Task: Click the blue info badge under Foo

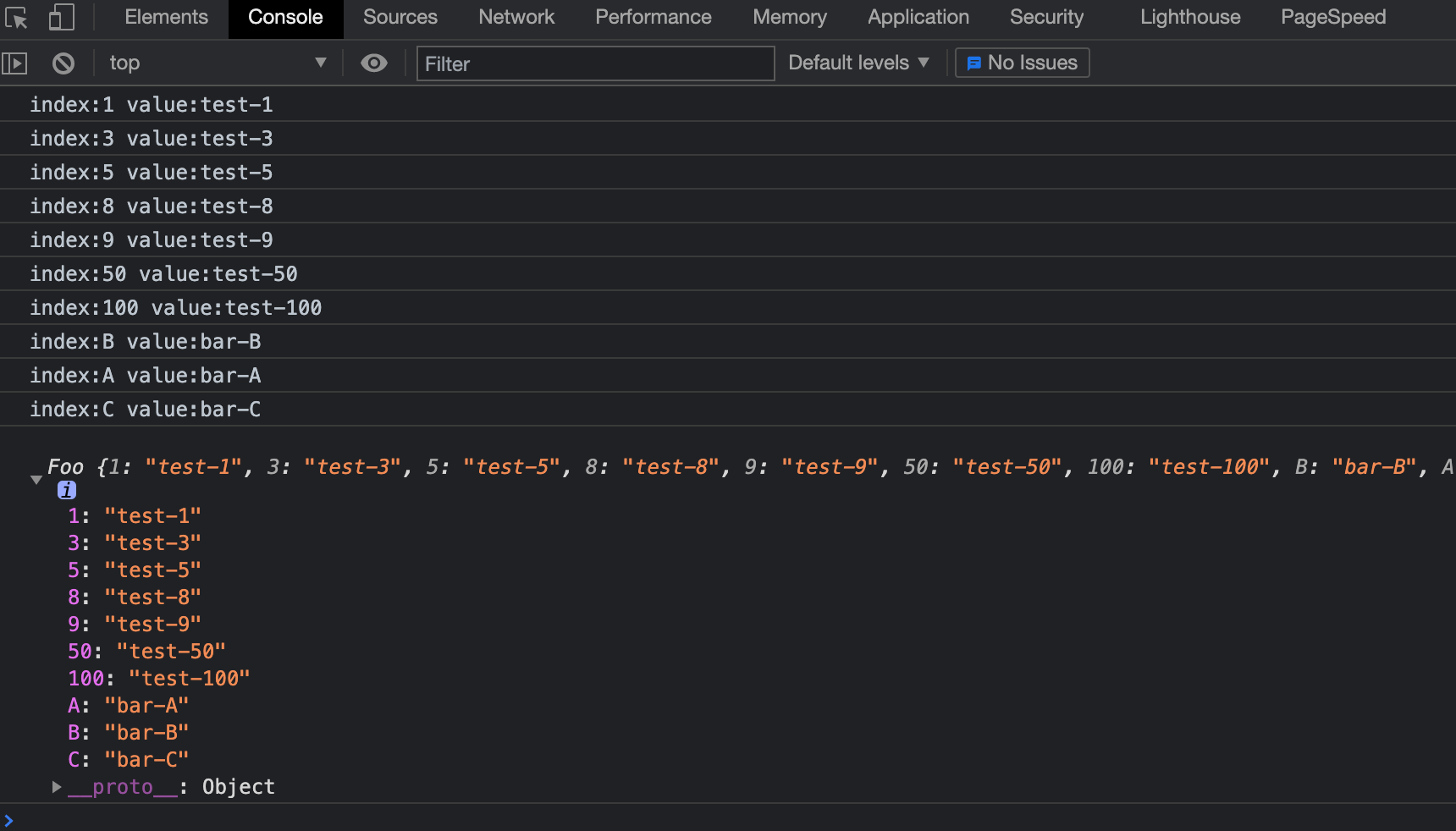Action: [x=67, y=490]
